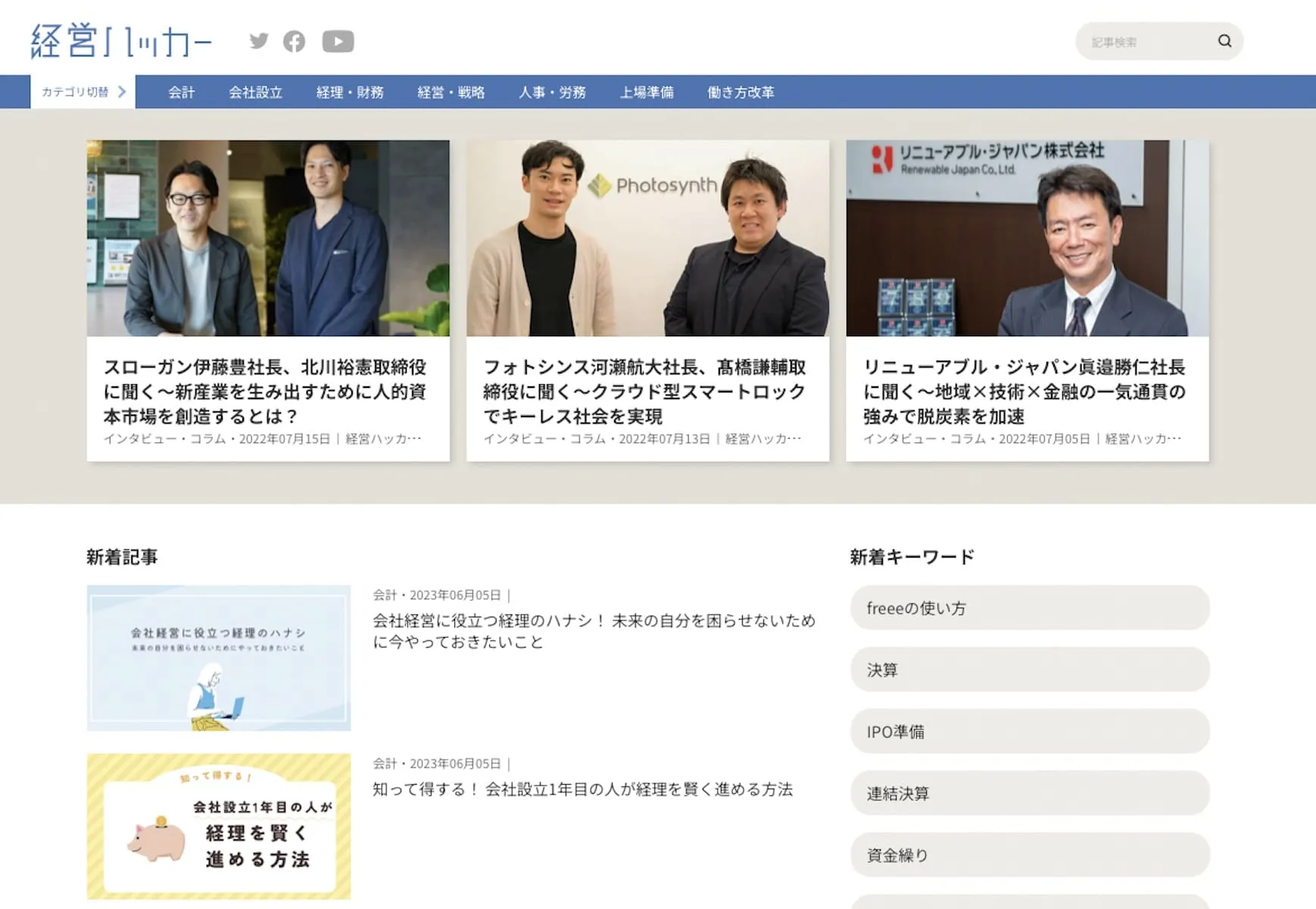Viewport: 1316px width, 909px height.
Task: Open the YouTube icon link
Action: click(338, 41)
